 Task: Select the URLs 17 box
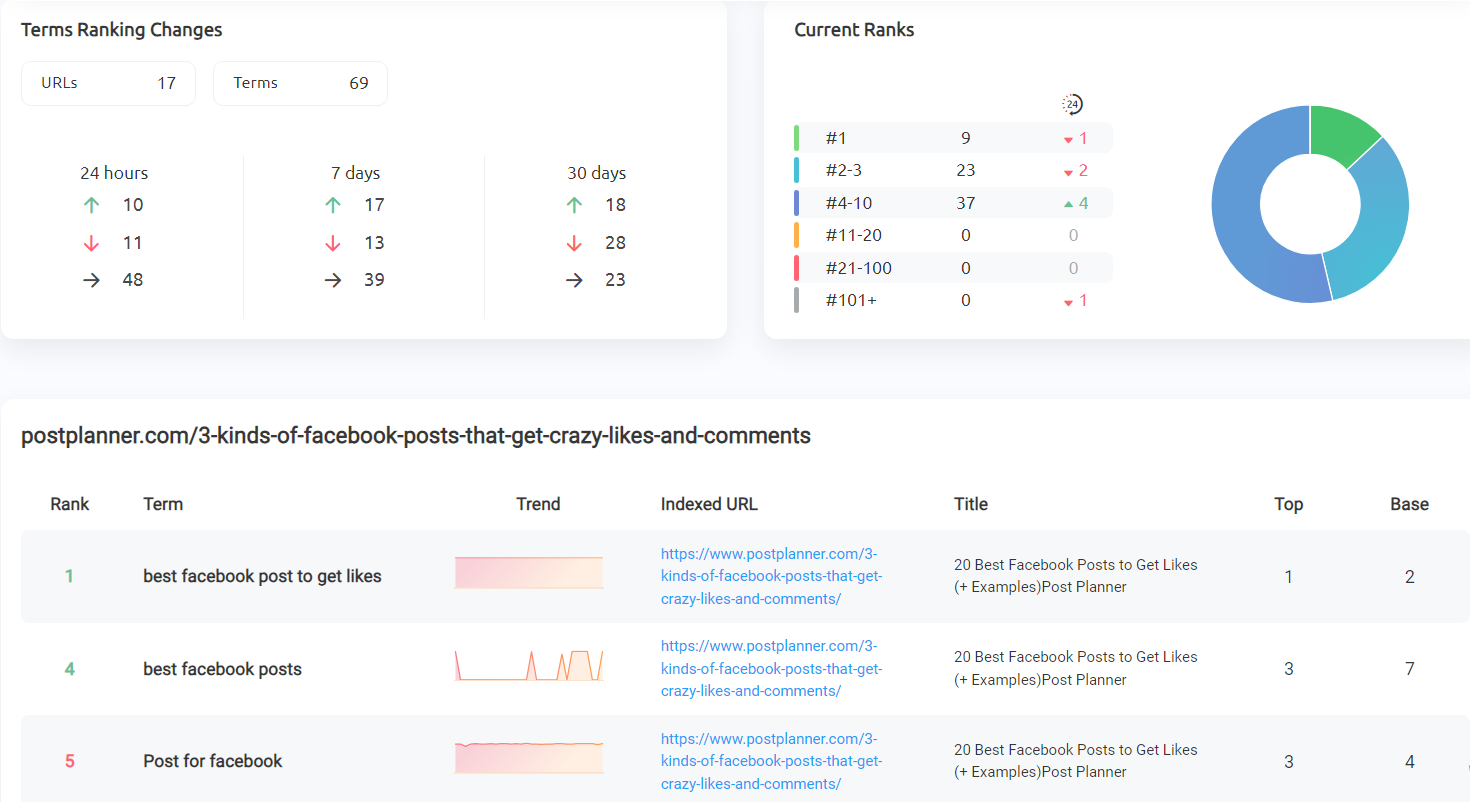108,83
